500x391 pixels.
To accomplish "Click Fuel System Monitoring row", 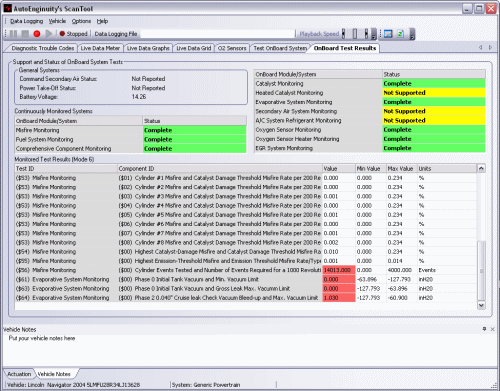I will (131, 139).
